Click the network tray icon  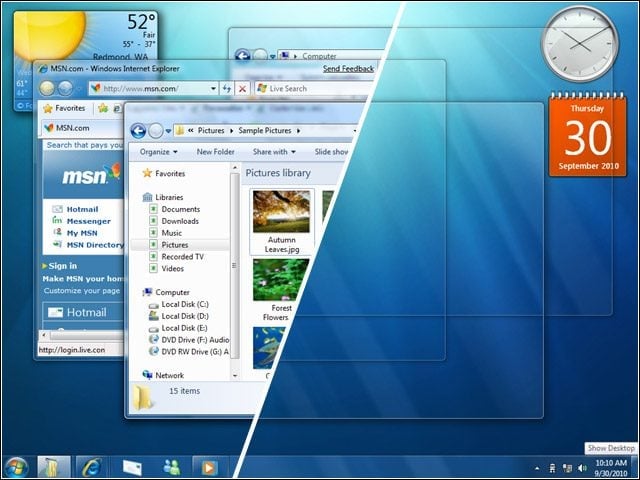click(567, 468)
